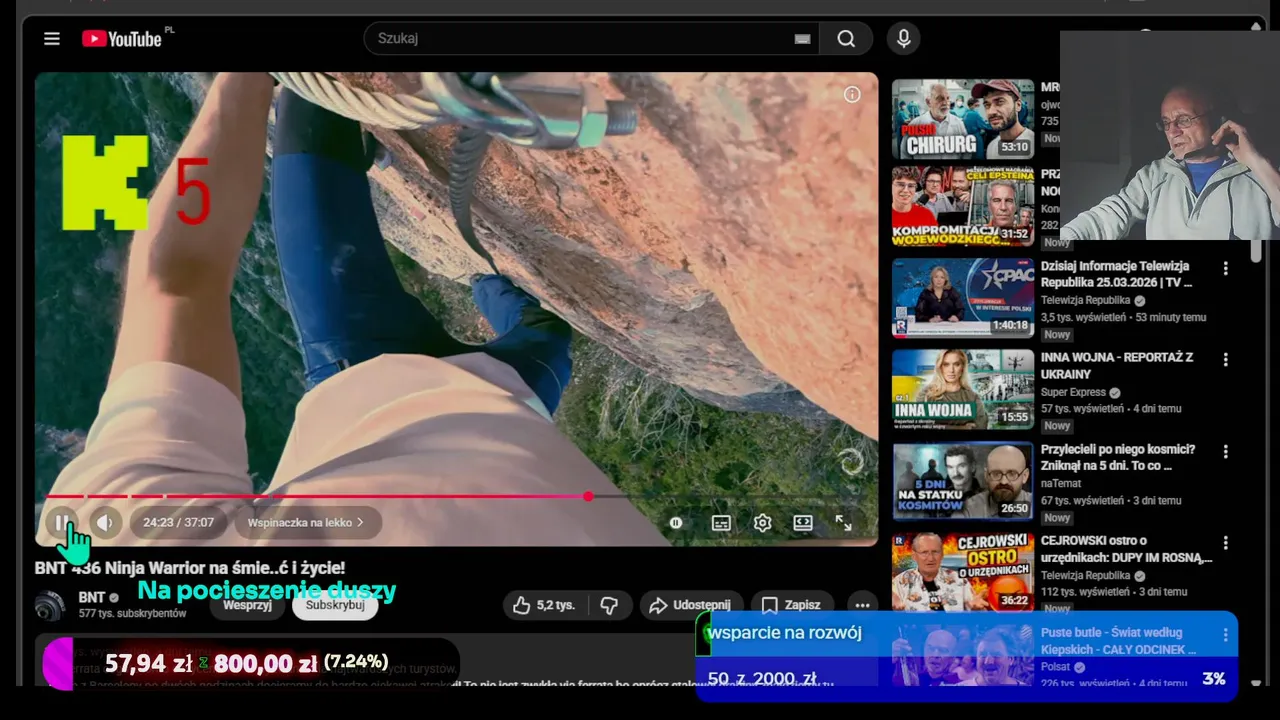This screenshot has width=1280, height=720.
Task: Open options menu for Inna Wojna video
Action: click(1225, 360)
